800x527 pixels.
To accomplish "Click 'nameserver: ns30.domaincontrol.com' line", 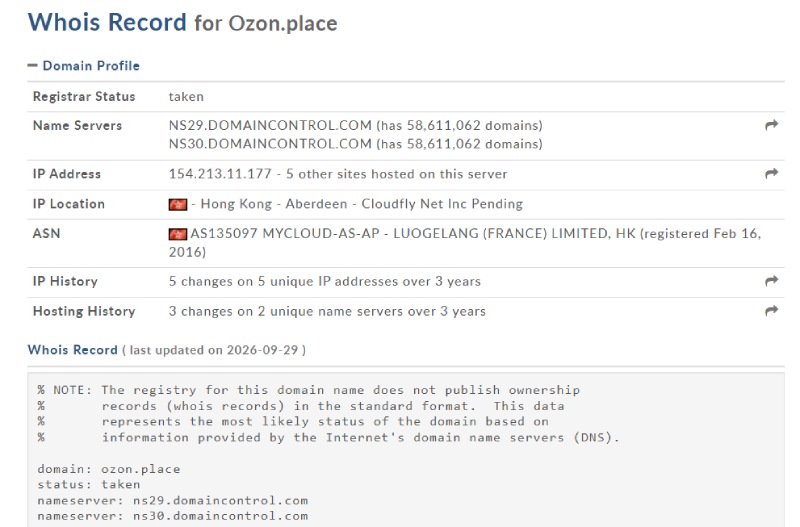I will pyautogui.click(x=172, y=516).
